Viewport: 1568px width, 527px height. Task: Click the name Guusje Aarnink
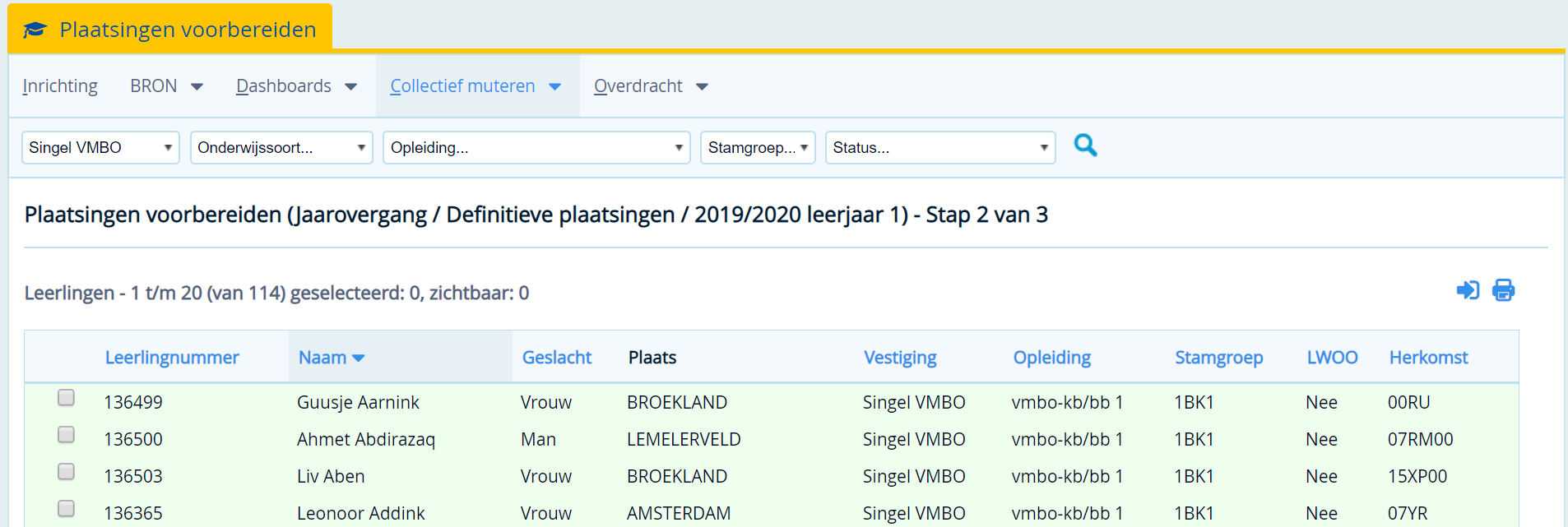click(x=358, y=403)
